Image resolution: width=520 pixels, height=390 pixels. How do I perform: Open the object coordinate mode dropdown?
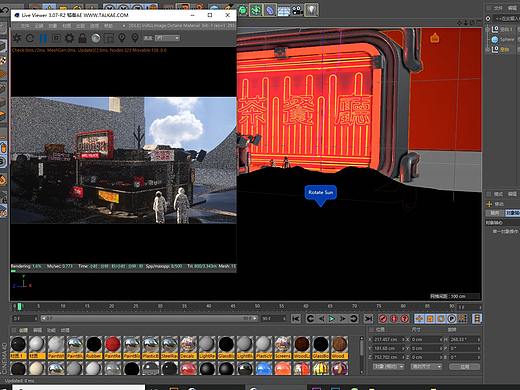pyautogui.click(x=388, y=366)
